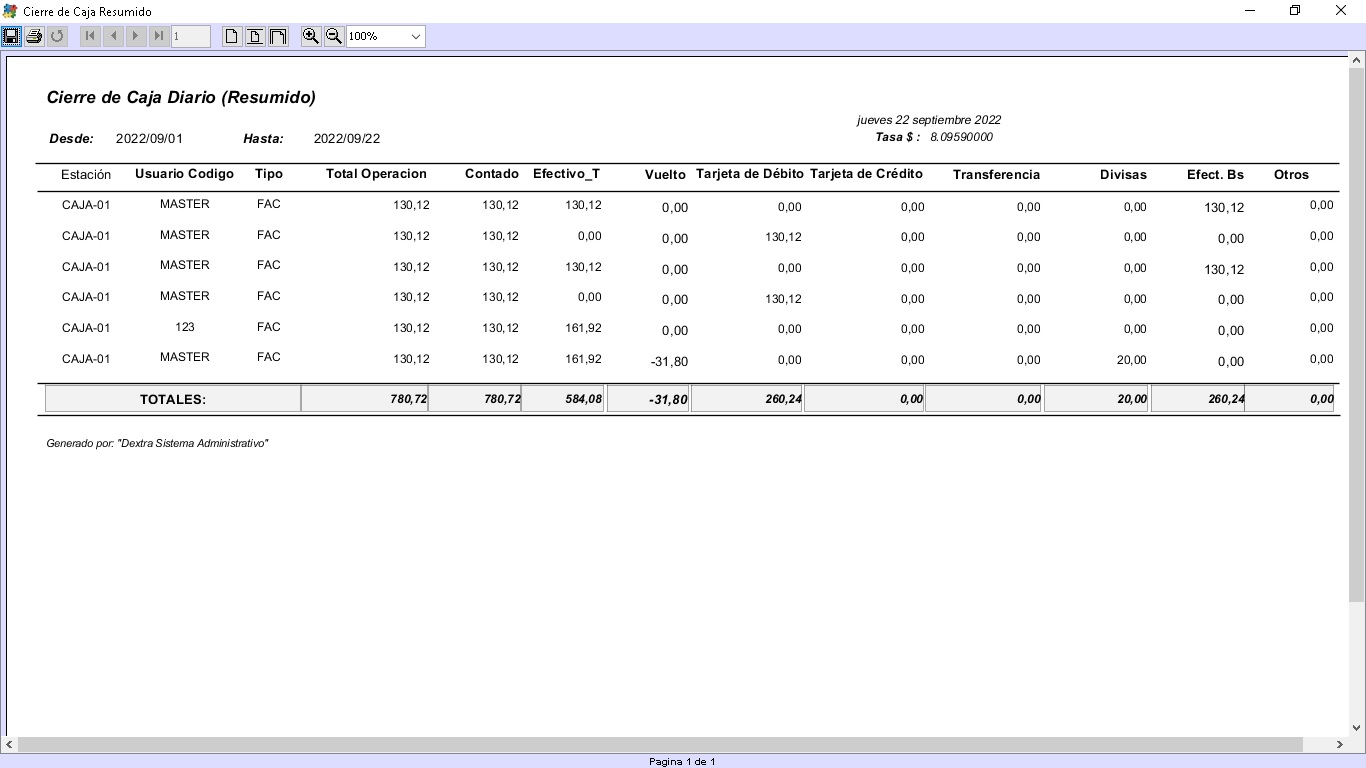
Task: Jump to the last page of the report
Action: point(159,36)
